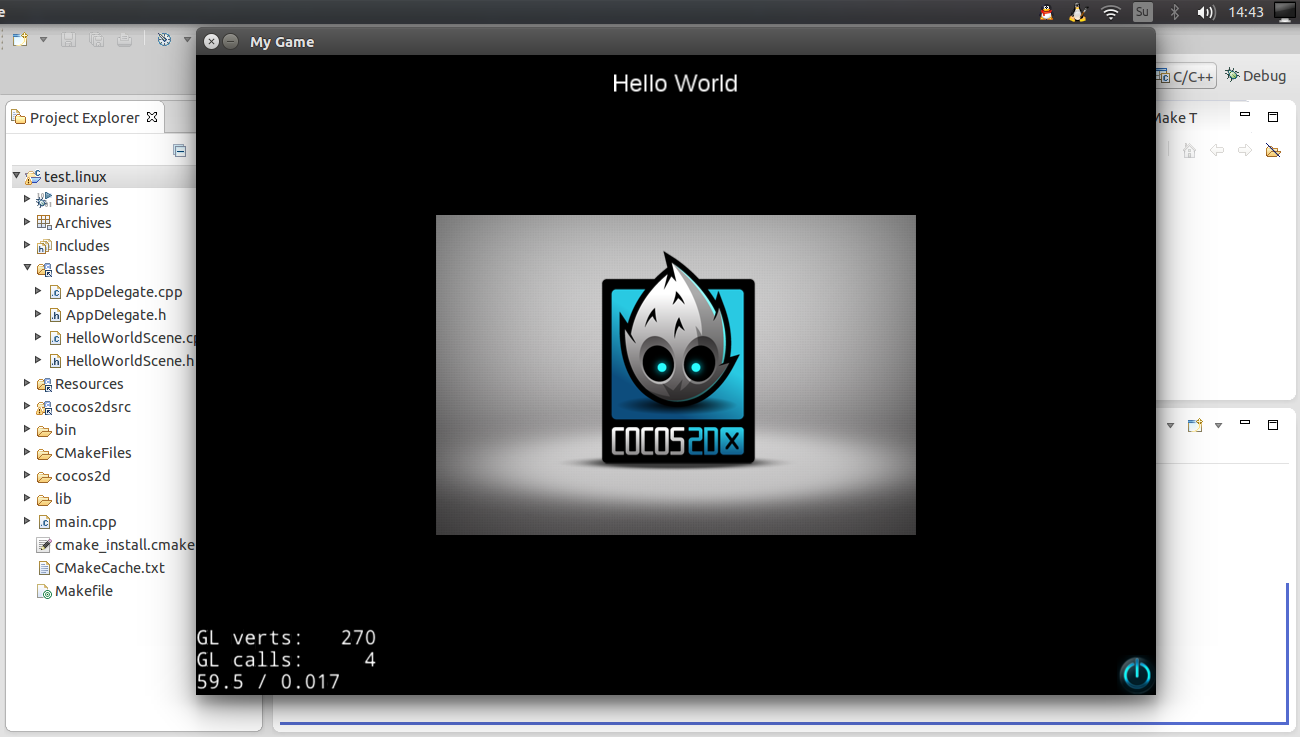1300x737 pixels.
Task: Select the Classes folder
Action: 79,269
